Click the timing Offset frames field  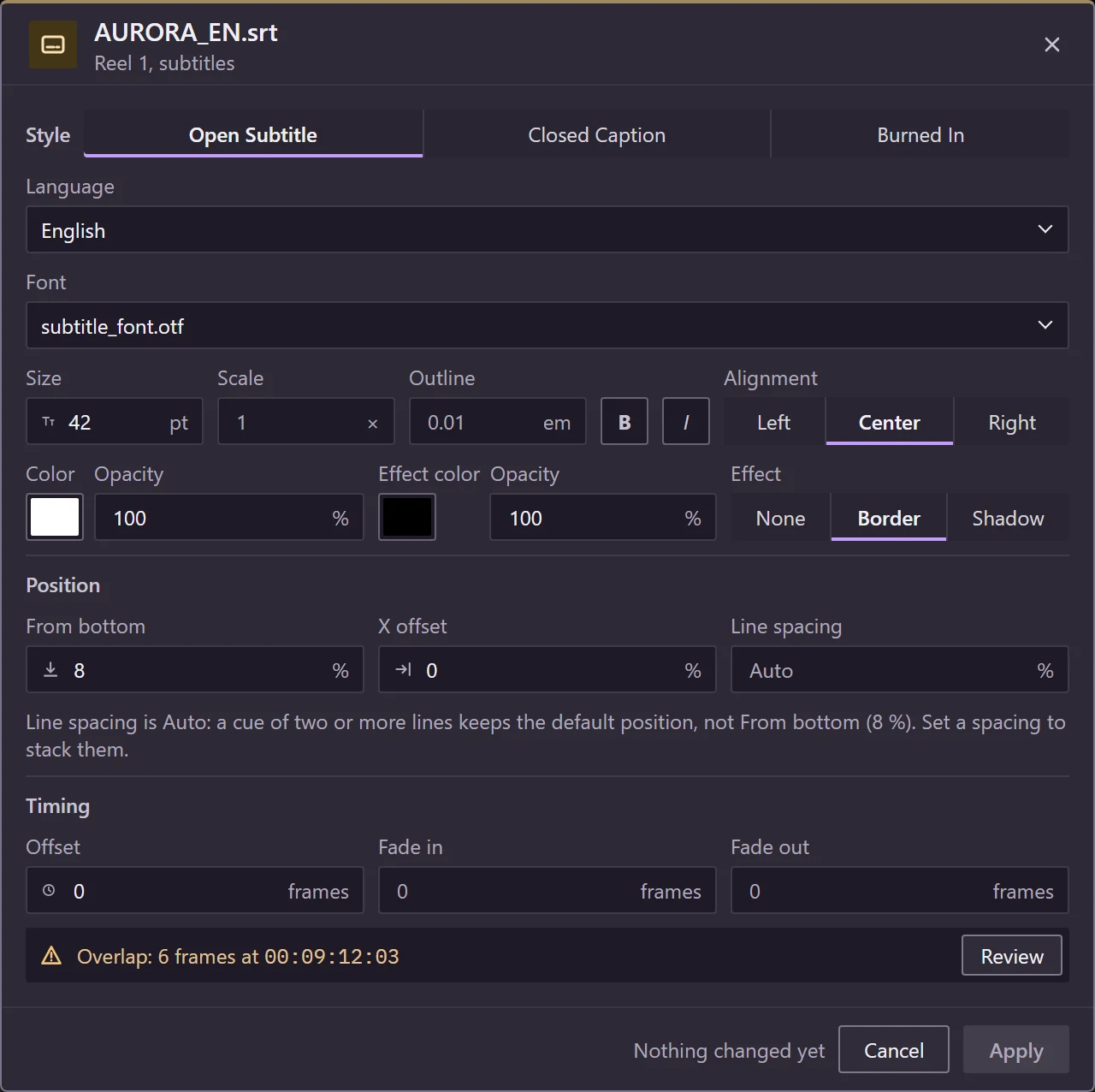click(x=195, y=890)
